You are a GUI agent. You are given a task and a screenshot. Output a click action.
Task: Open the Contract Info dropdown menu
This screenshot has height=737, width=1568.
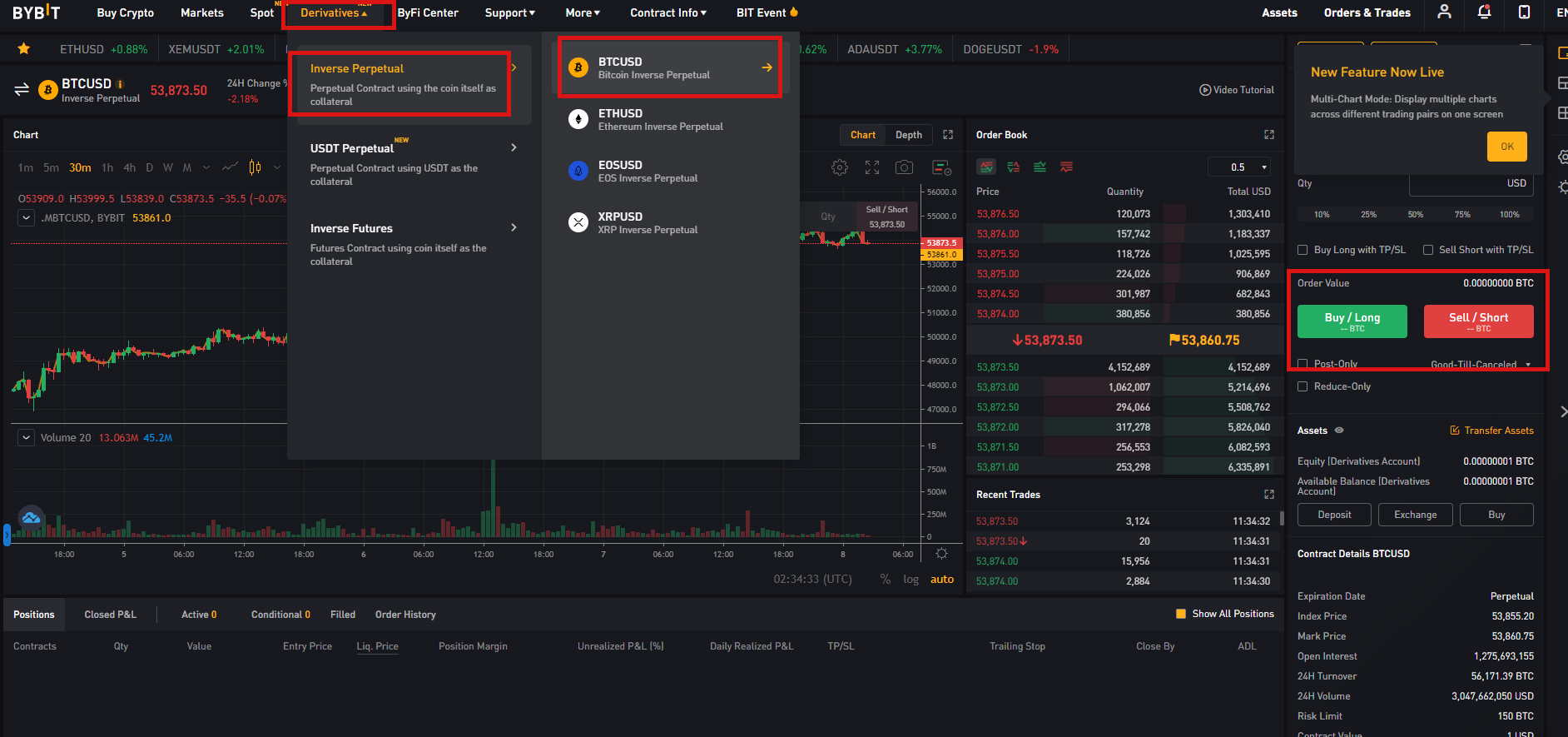pos(668,12)
